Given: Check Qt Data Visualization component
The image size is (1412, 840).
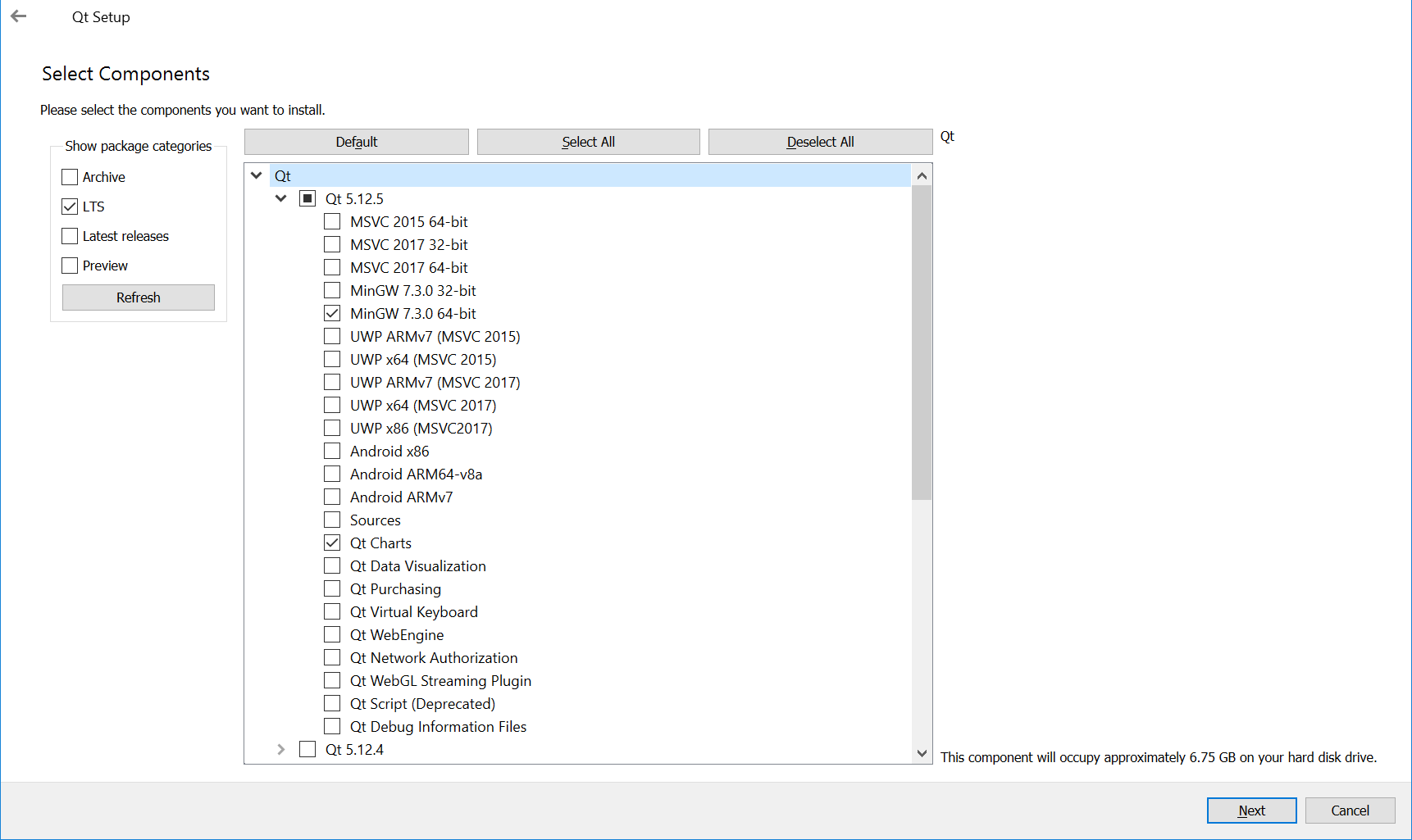Looking at the screenshot, I should 332,565.
